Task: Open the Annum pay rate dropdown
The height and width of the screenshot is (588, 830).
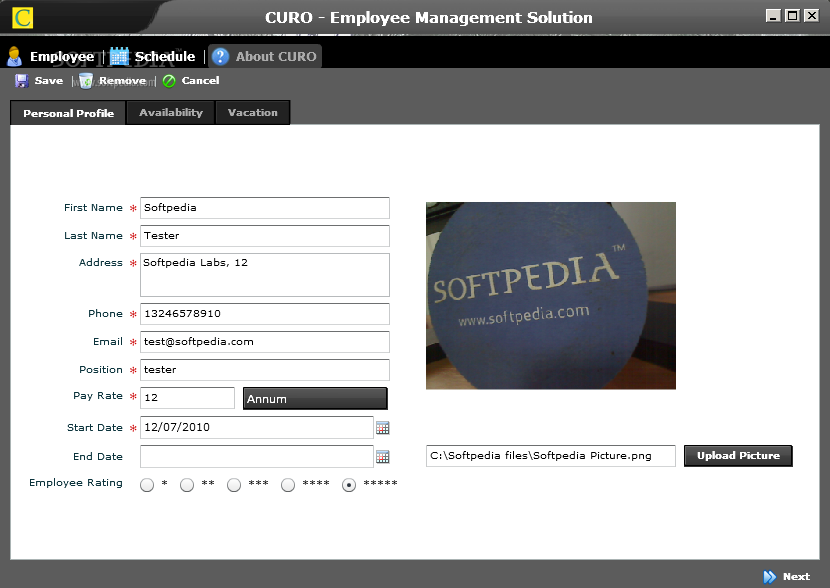Action: pyautogui.click(x=315, y=399)
